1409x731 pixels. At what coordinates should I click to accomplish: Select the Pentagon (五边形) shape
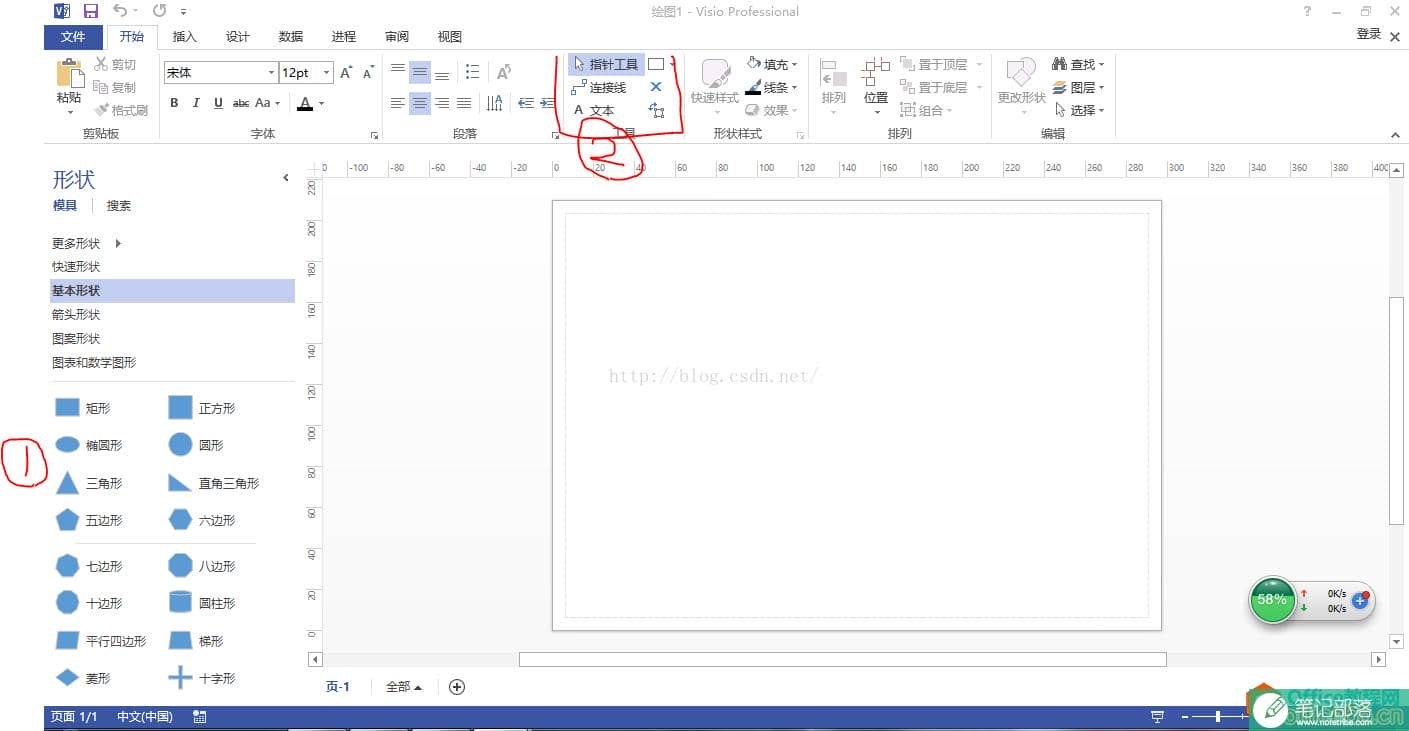coord(89,520)
